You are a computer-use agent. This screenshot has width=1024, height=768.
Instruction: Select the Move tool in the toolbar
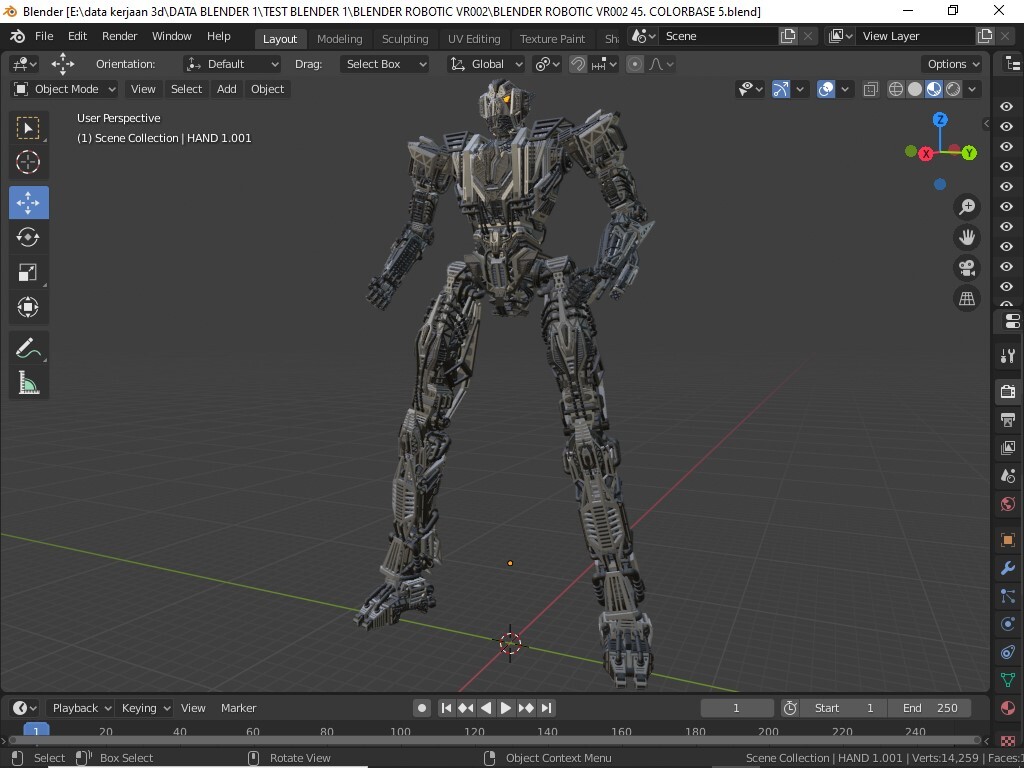pyautogui.click(x=28, y=202)
